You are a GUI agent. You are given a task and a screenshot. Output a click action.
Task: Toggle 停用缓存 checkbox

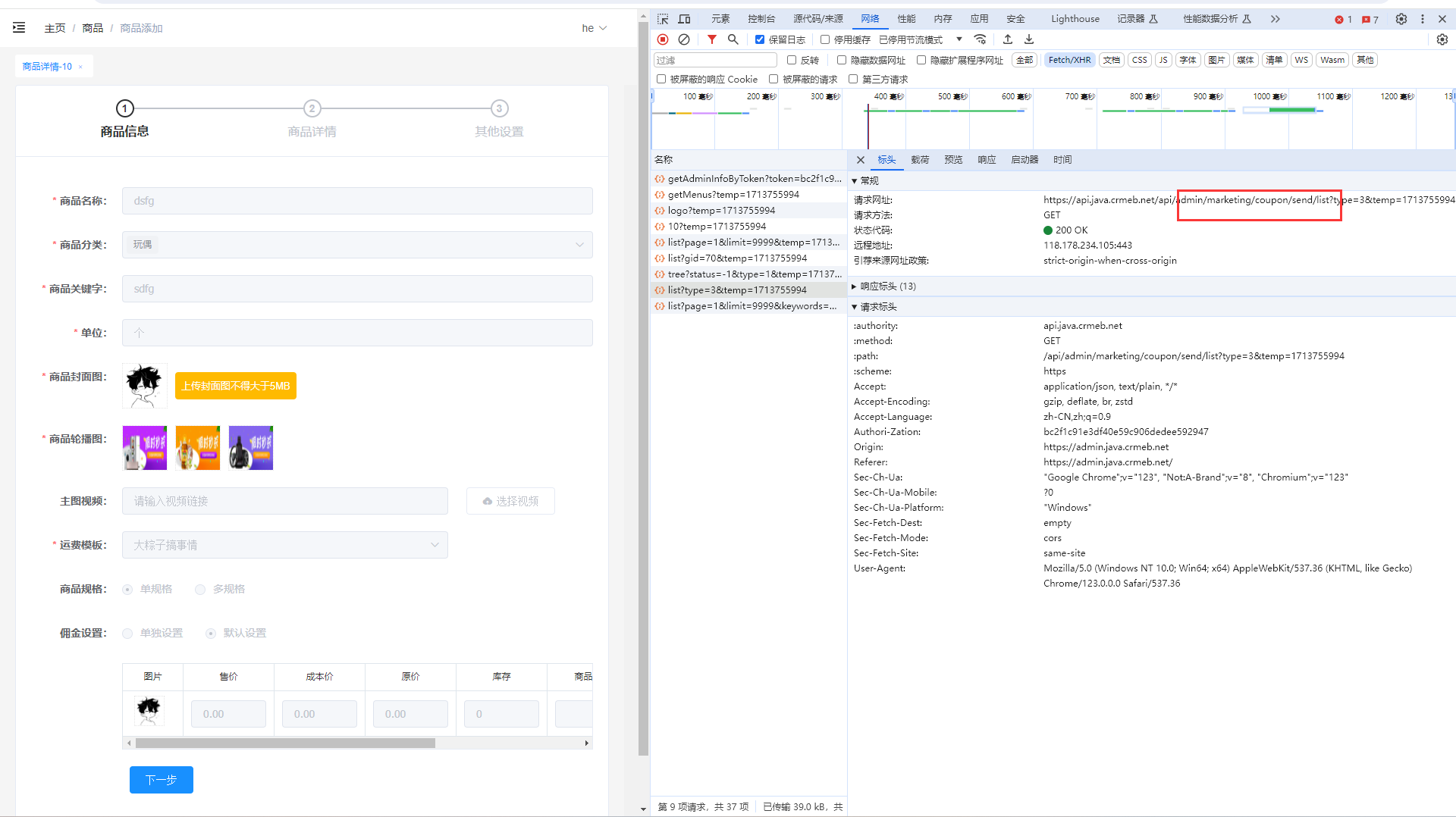pyautogui.click(x=825, y=39)
